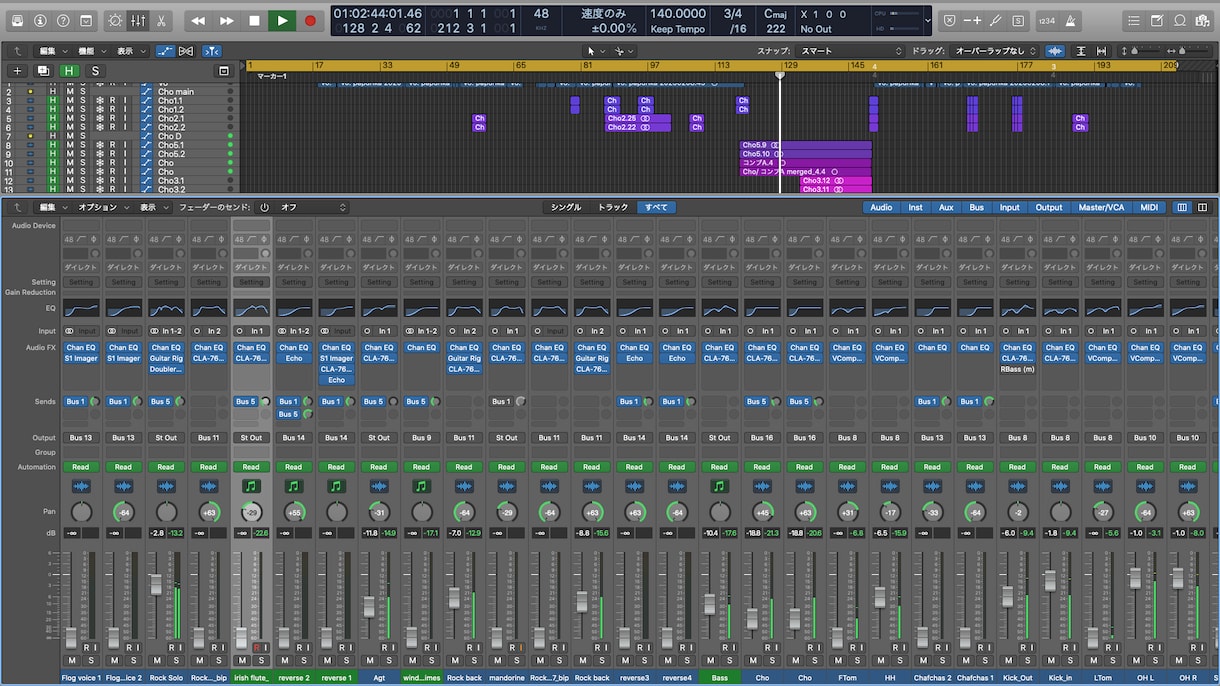Toggle the tuner icon in control bar
This screenshot has width=1220, height=686.
click(995, 20)
